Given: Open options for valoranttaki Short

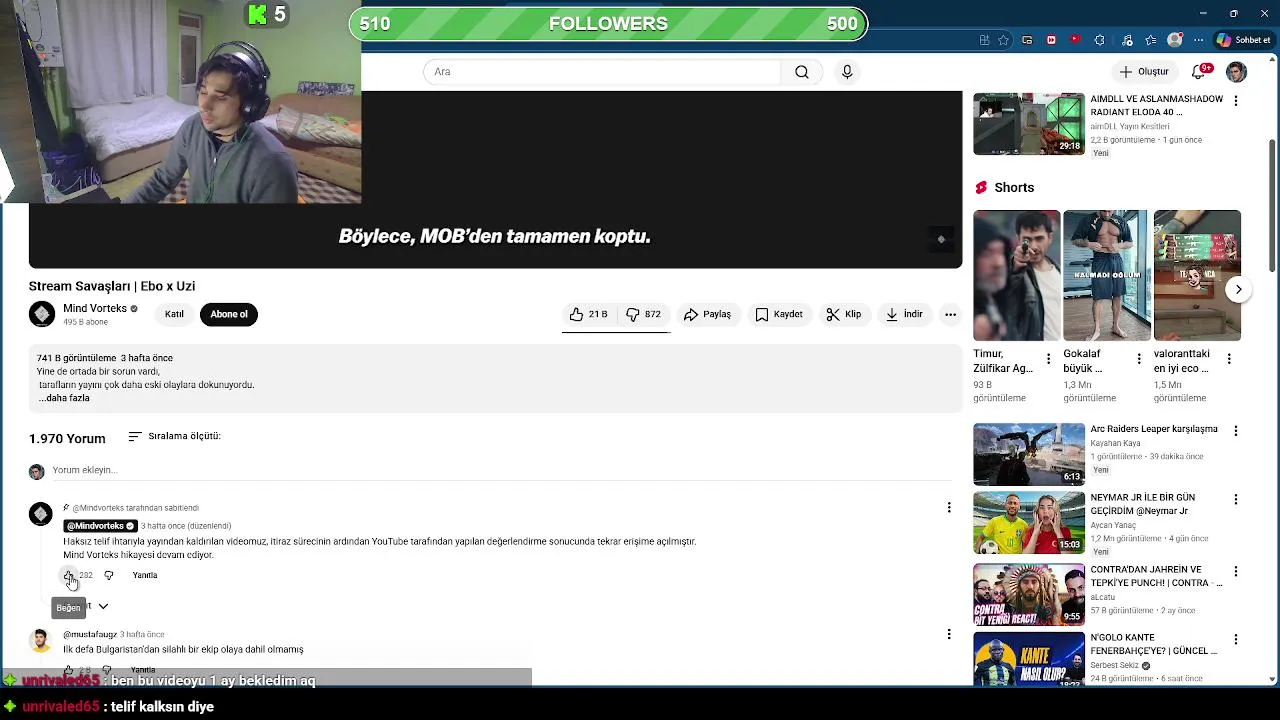Looking at the screenshot, I should 1228,359.
